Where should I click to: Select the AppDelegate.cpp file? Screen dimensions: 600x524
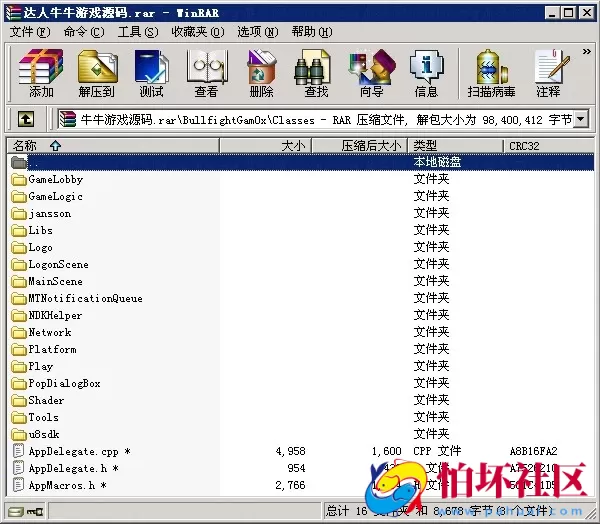click(71, 451)
